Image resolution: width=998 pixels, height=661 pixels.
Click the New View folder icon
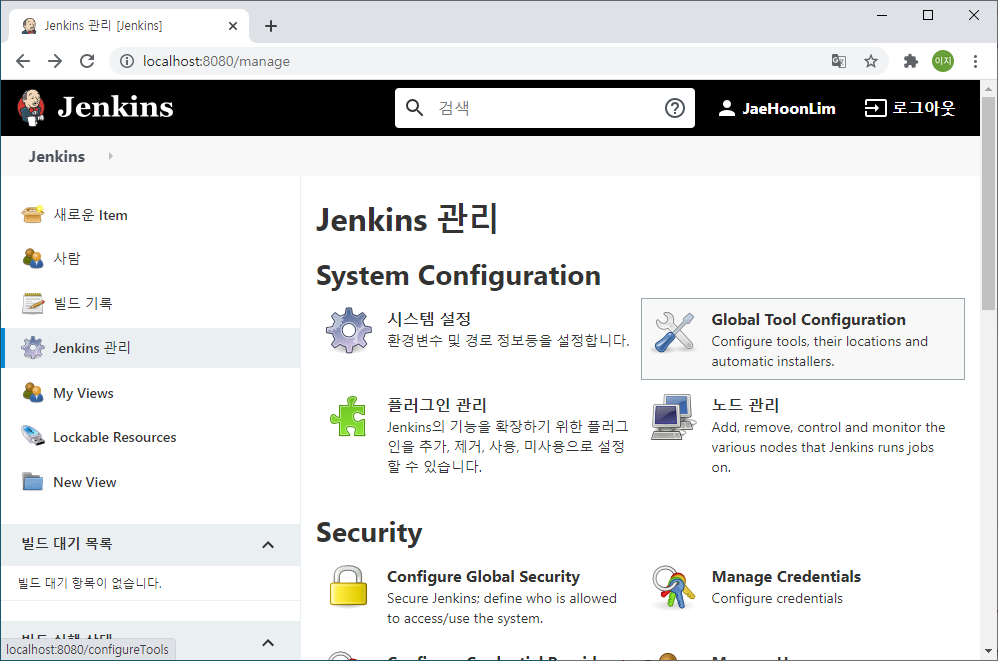click(32, 482)
